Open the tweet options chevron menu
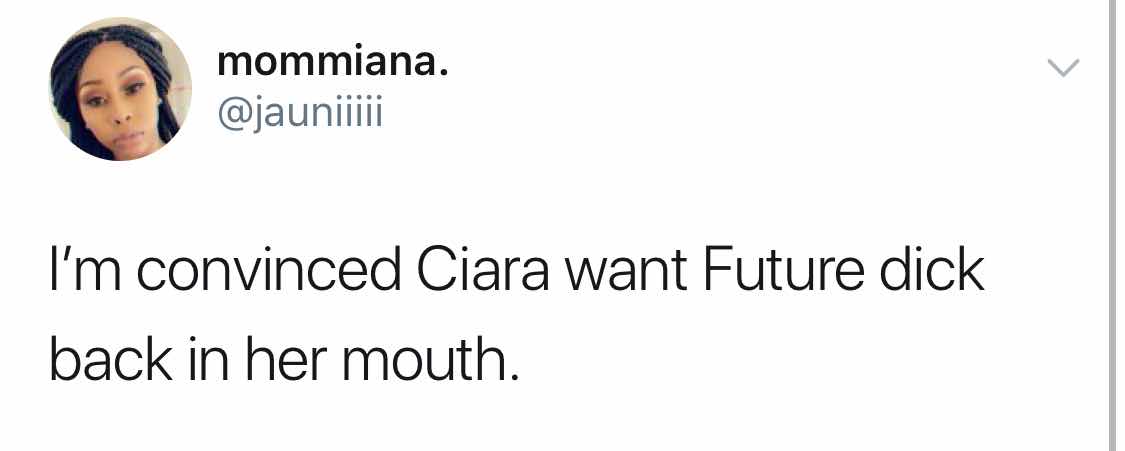The image size is (1125, 451). point(1063,68)
